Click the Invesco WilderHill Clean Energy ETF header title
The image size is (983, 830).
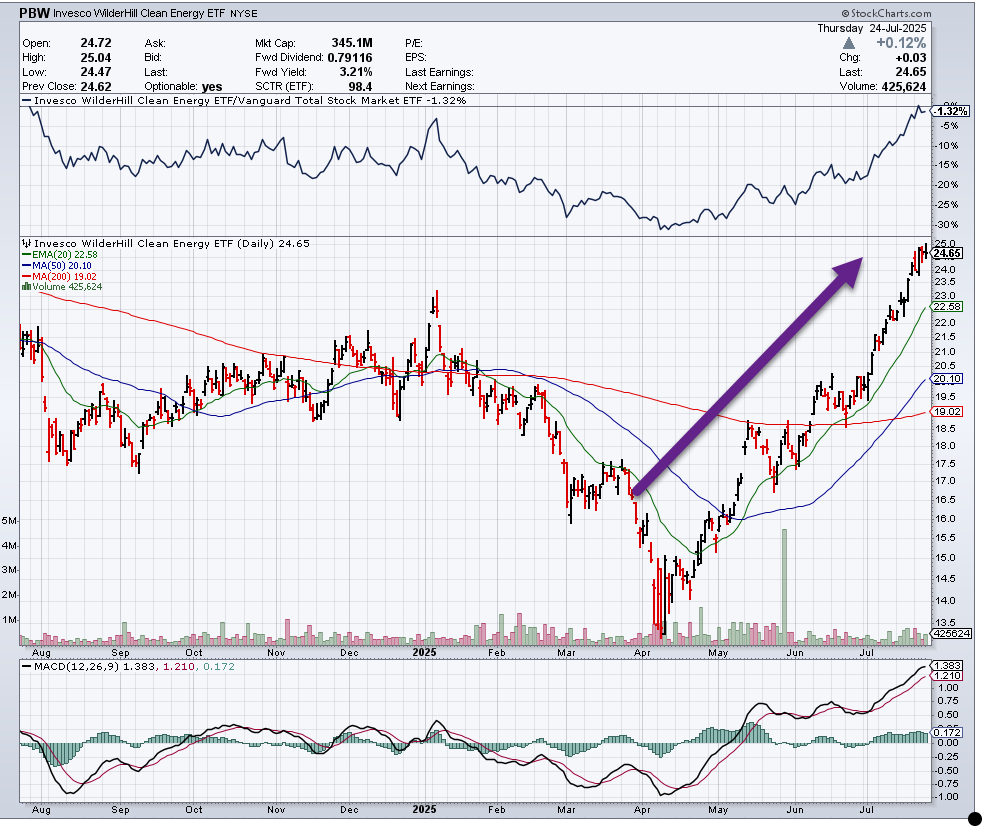[139, 13]
